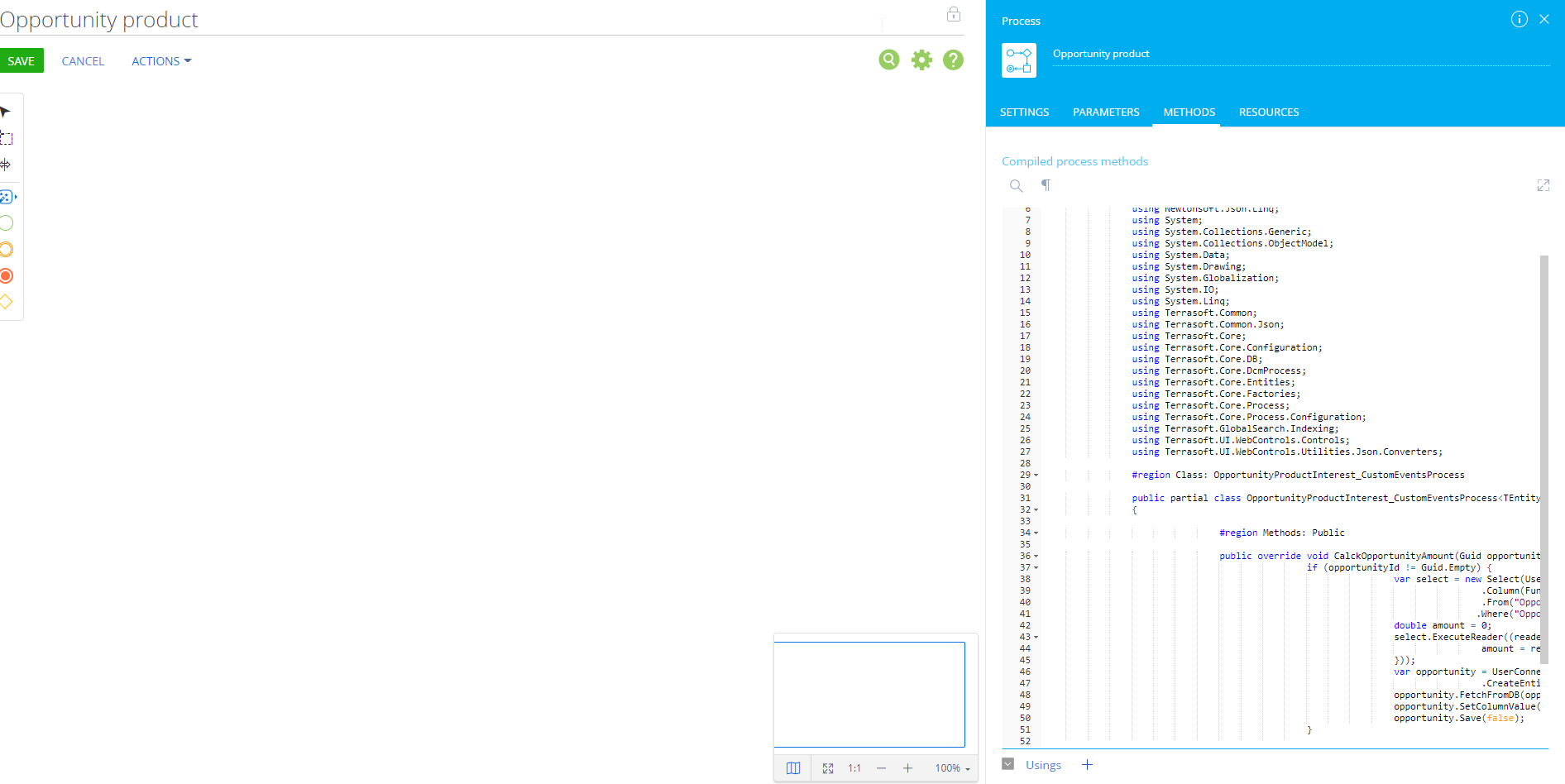The width and height of the screenshot is (1565, 784).
Task: Fold Methods region at line 34
Action: point(1036,533)
